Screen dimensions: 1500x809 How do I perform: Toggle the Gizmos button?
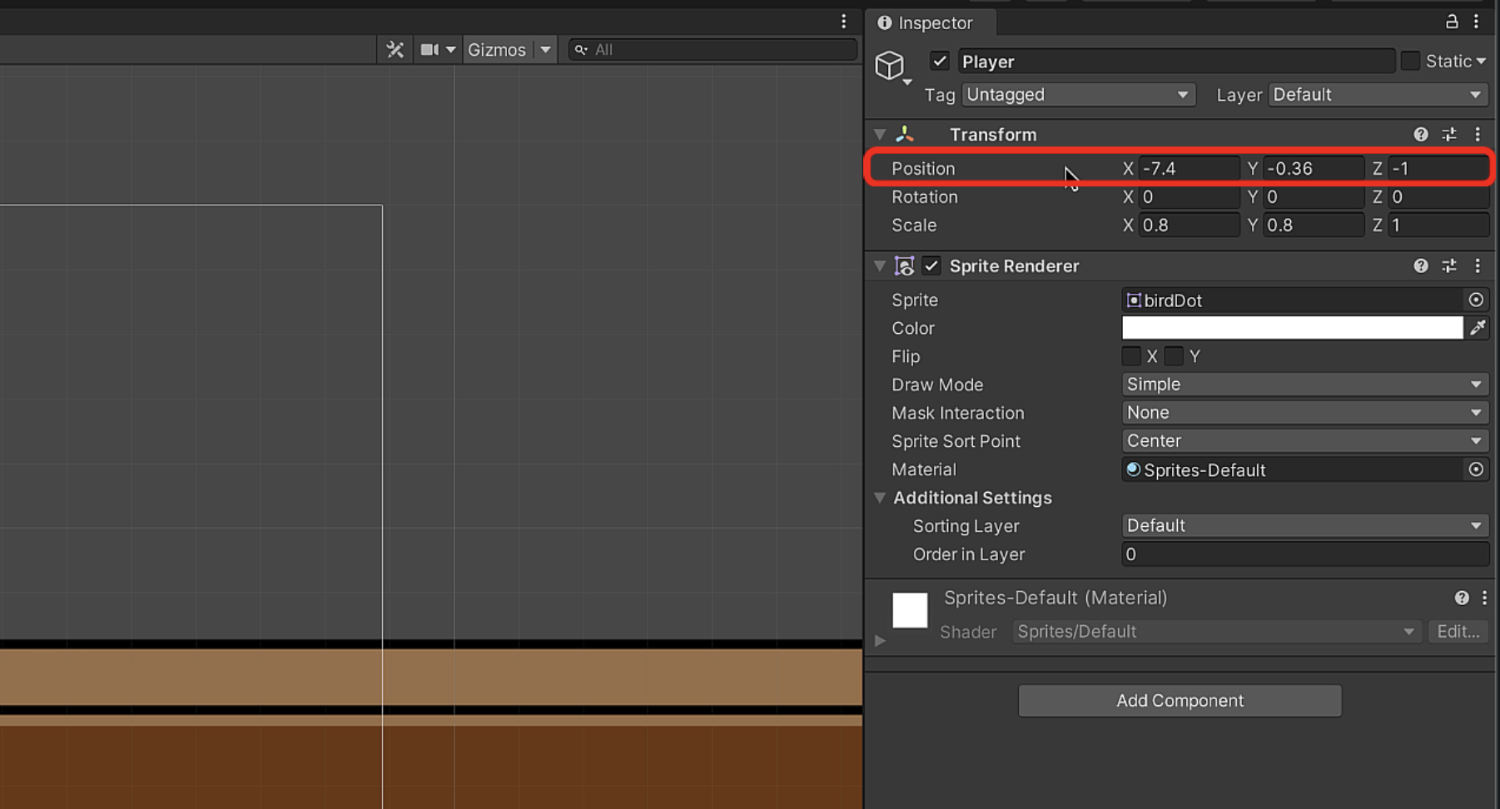pos(497,50)
